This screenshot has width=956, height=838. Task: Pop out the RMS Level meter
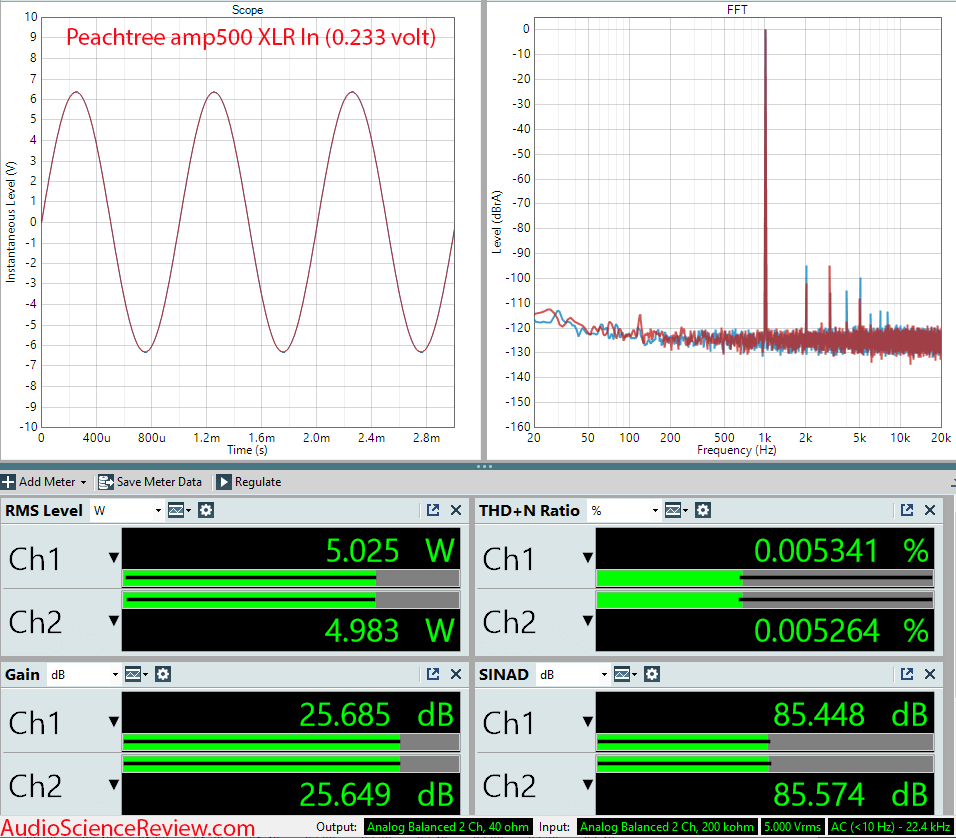pos(433,510)
